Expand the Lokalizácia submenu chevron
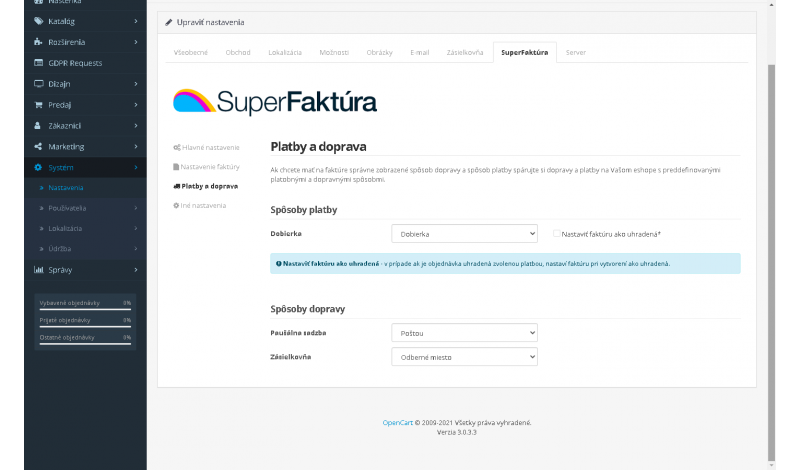The height and width of the screenshot is (470, 800). (x=136, y=229)
